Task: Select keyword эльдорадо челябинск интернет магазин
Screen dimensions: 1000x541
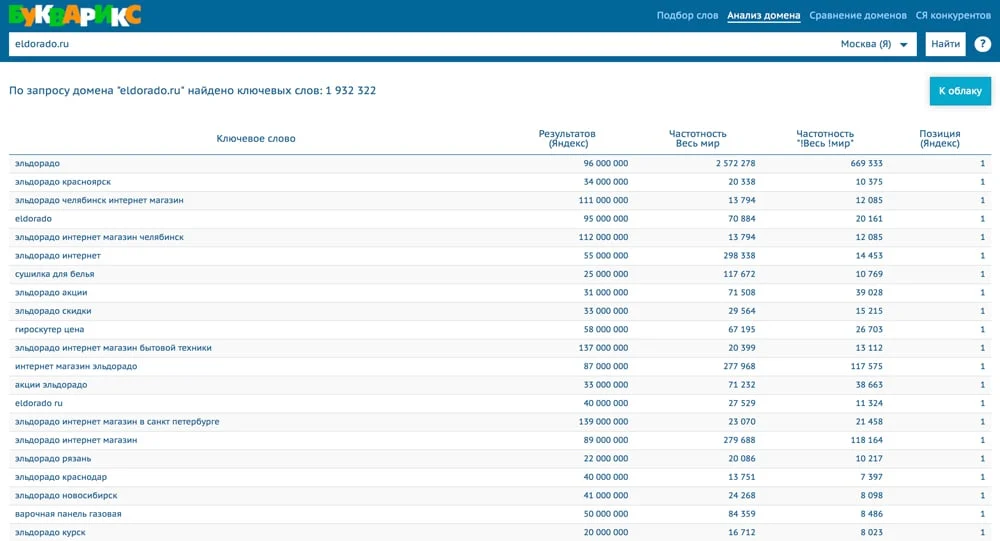Action: pyautogui.click(x=99, y=200)
